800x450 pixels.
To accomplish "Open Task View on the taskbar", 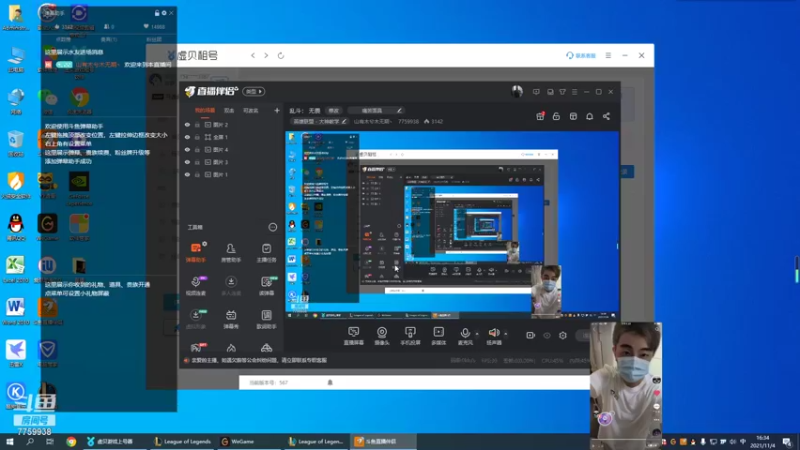I will click(x=49, y=442).
